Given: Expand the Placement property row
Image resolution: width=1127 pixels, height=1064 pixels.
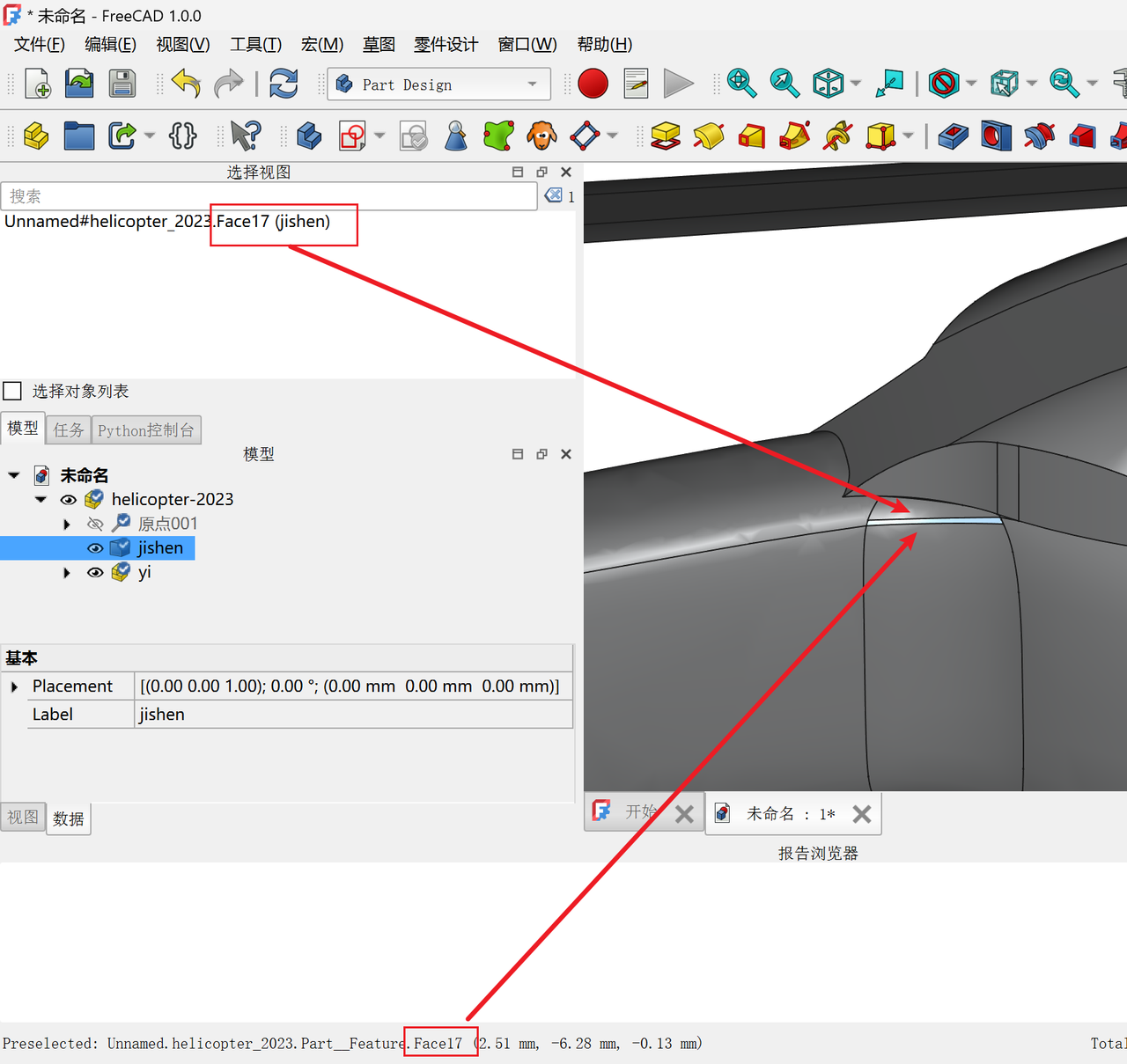Looking at the screenshot, I should click(x=14, y=686).
